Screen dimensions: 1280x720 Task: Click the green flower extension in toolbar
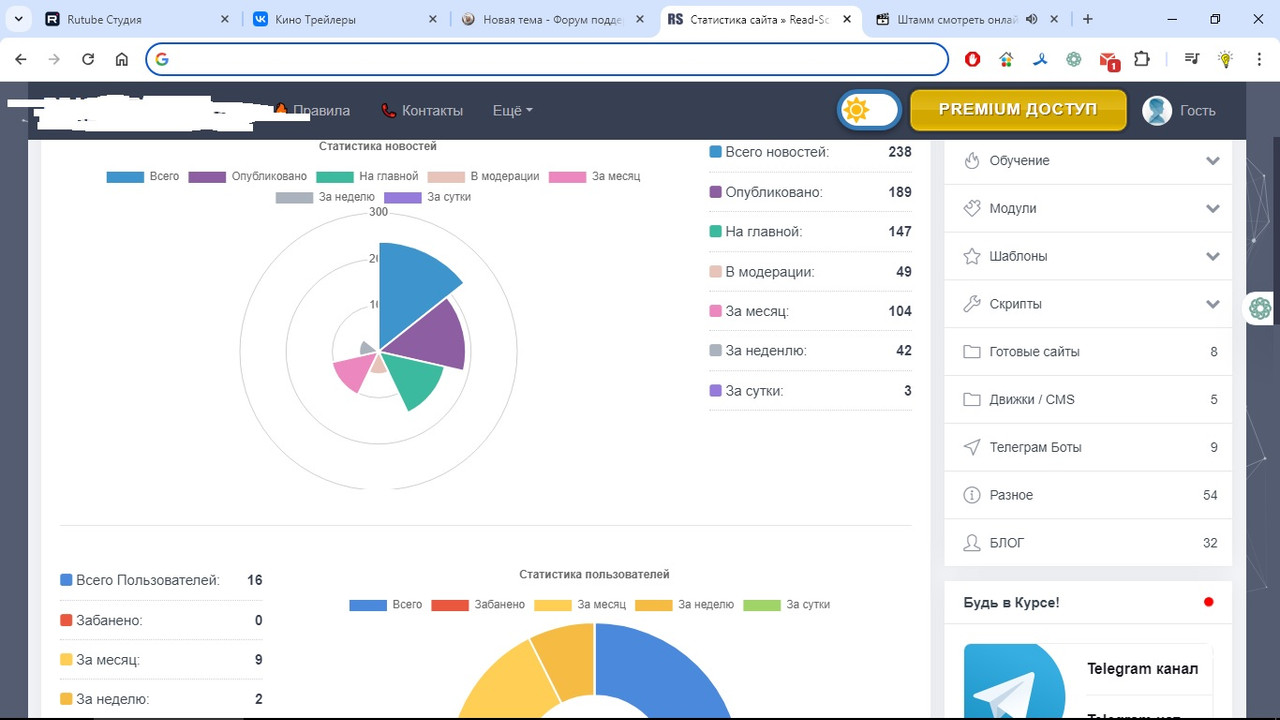tap(1074, 59)
